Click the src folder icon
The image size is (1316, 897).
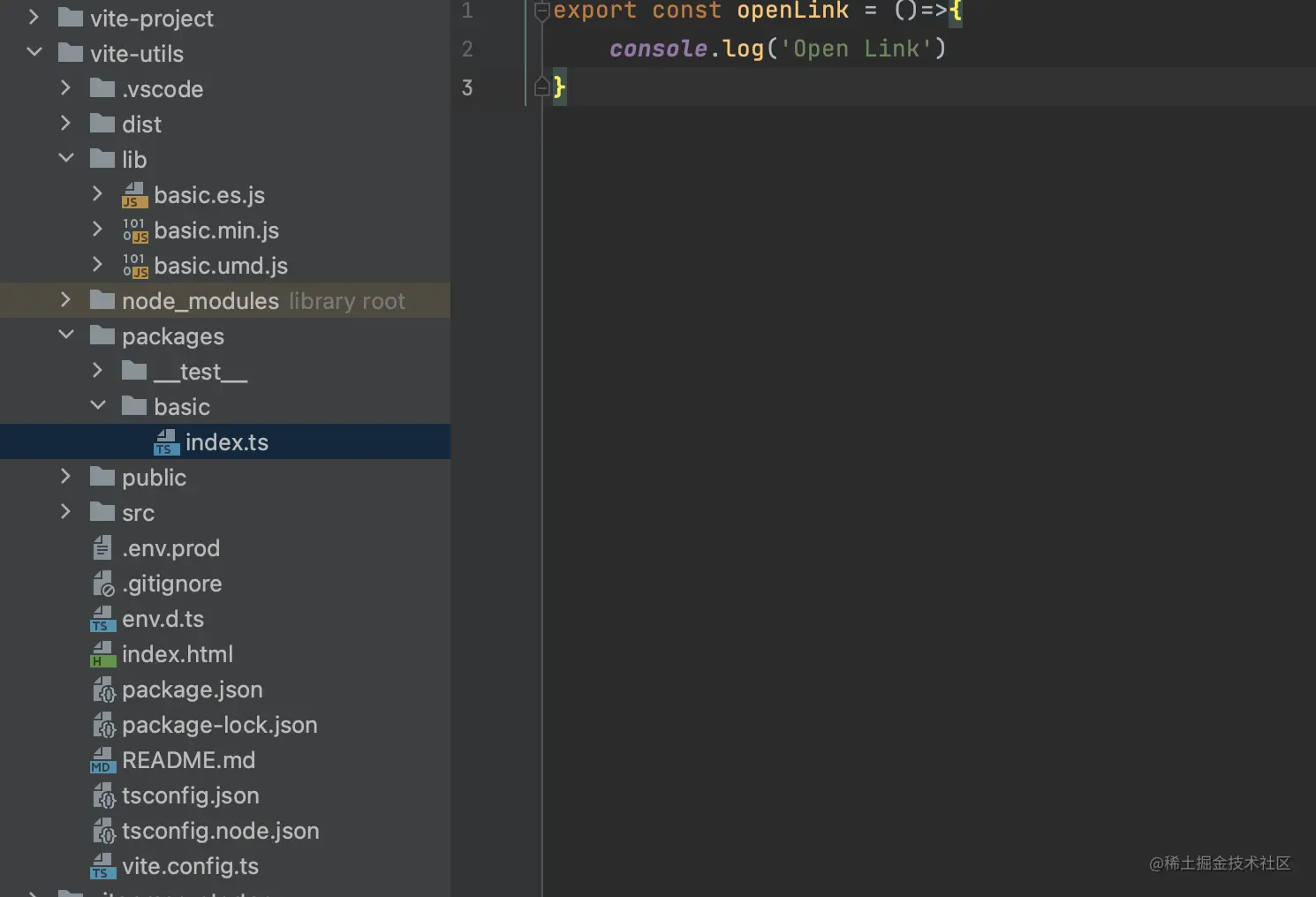click(102, 512)
